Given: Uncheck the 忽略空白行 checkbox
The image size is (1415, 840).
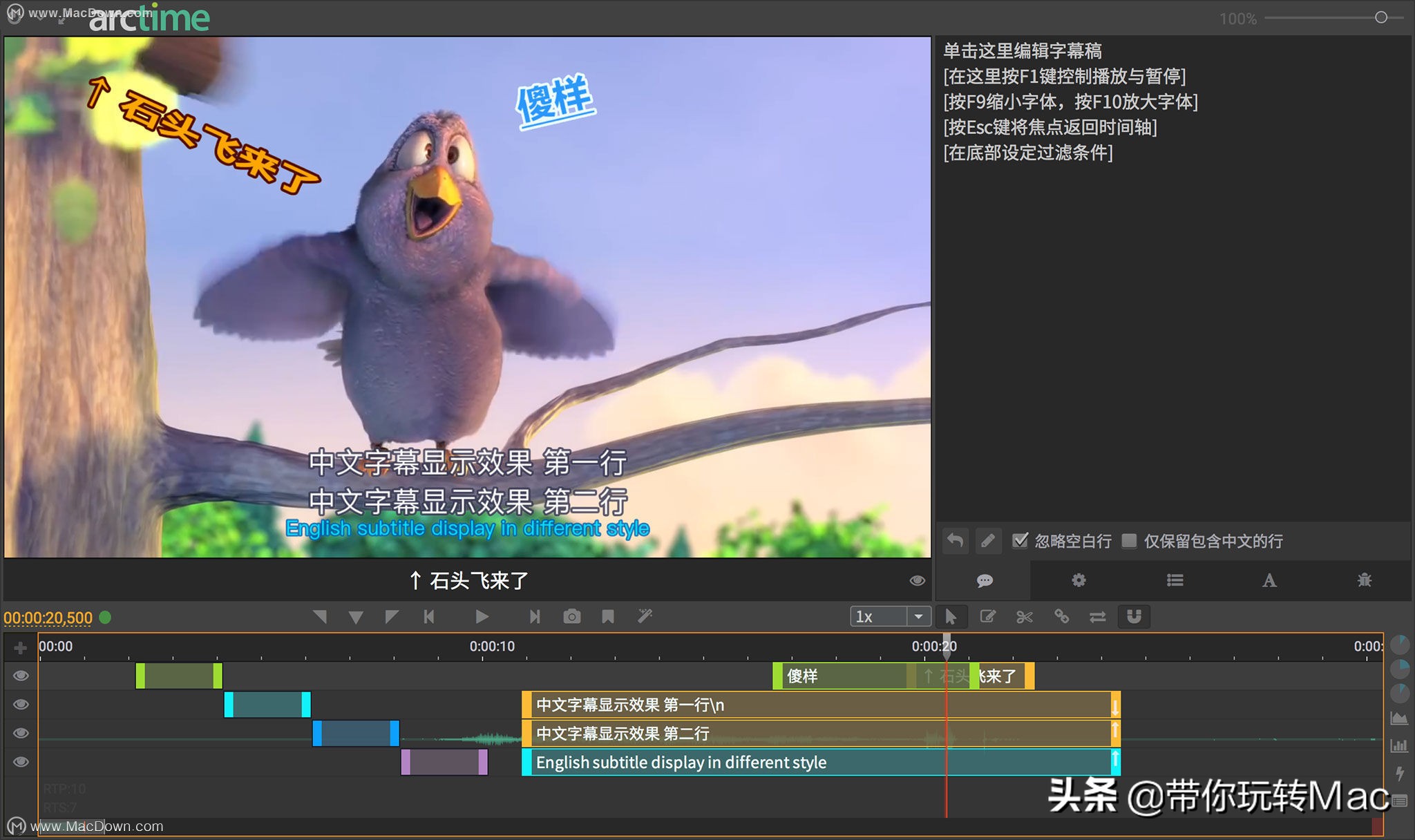Looking at the screenshot, I should 1021,541.
